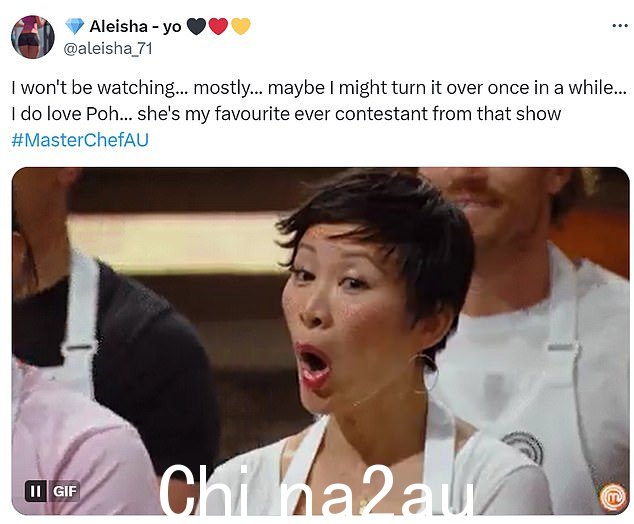Click the yellow heart emoji
Viewport: 634px width, 524px height.
point(241,26)
